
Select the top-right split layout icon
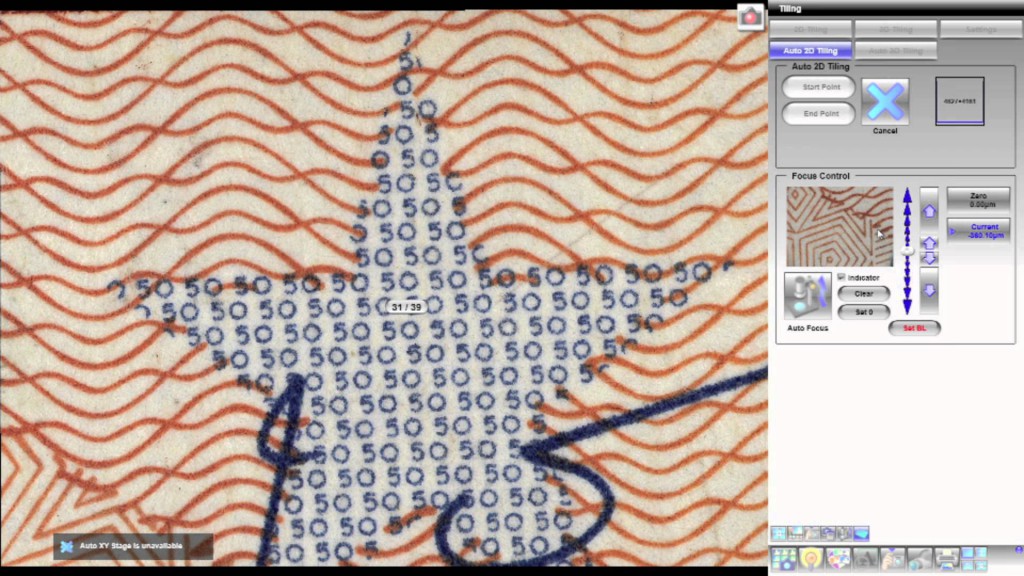tap(980, 553)
